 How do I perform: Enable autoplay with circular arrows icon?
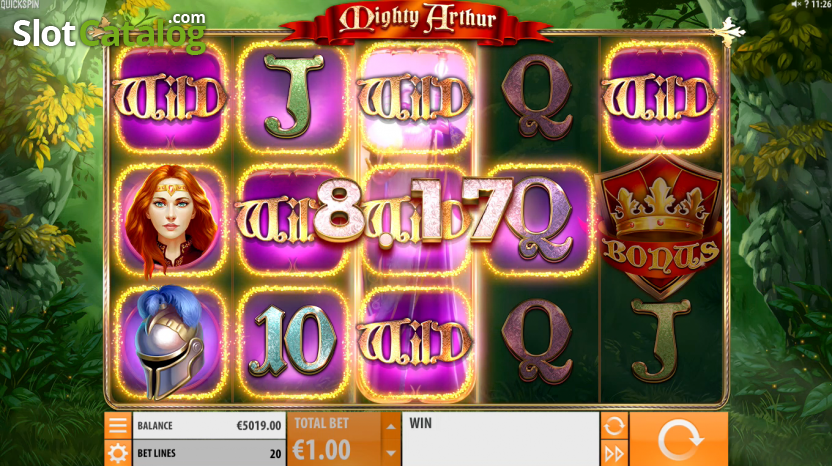pos(614,426)
